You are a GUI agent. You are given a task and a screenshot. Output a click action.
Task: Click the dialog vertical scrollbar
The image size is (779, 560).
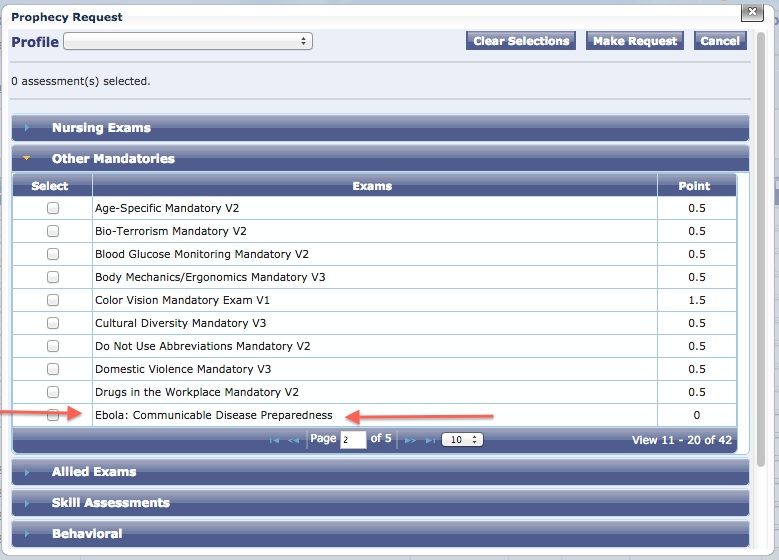coord(761,248)
